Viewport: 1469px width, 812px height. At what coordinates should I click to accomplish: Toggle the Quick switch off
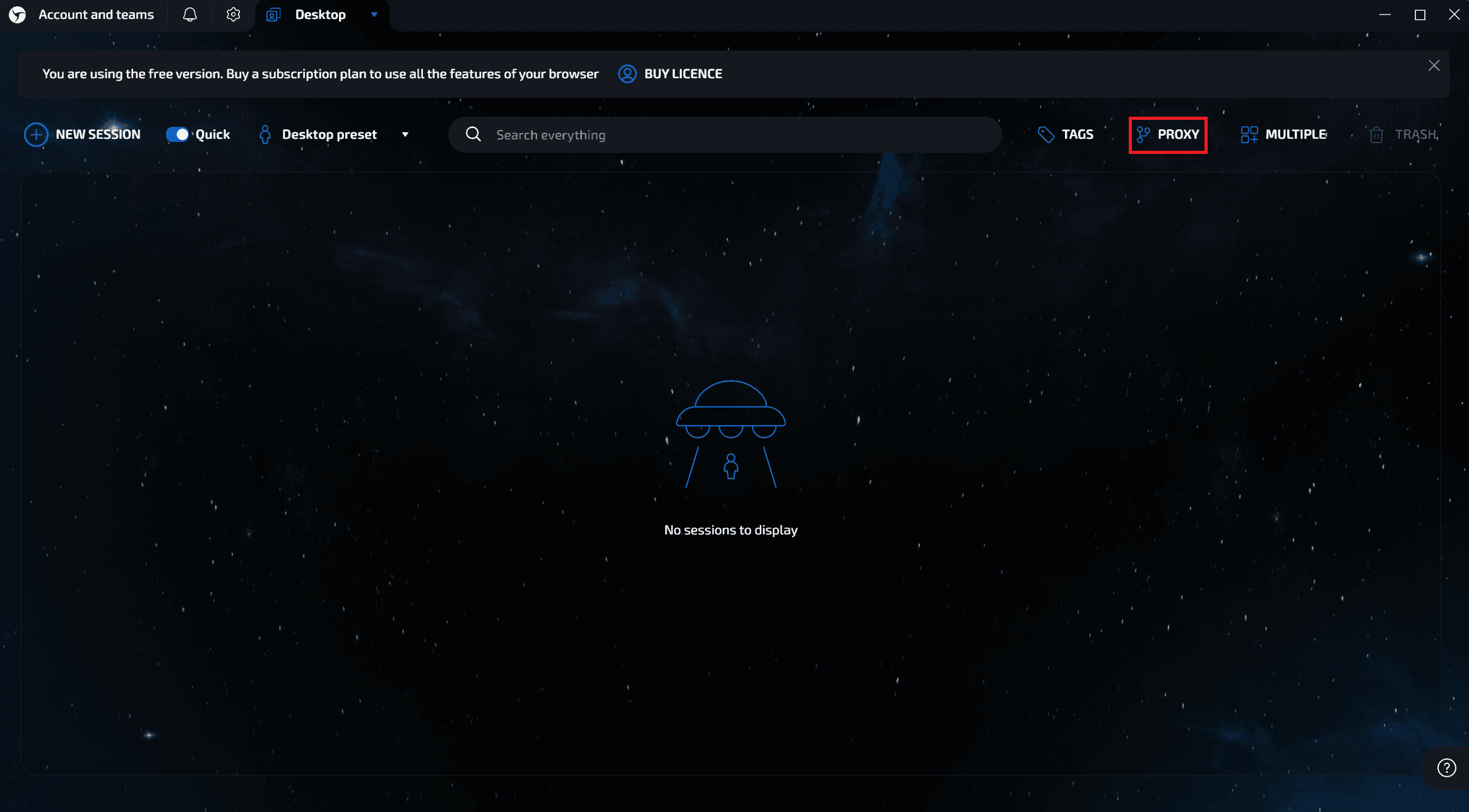pos(177,134)
